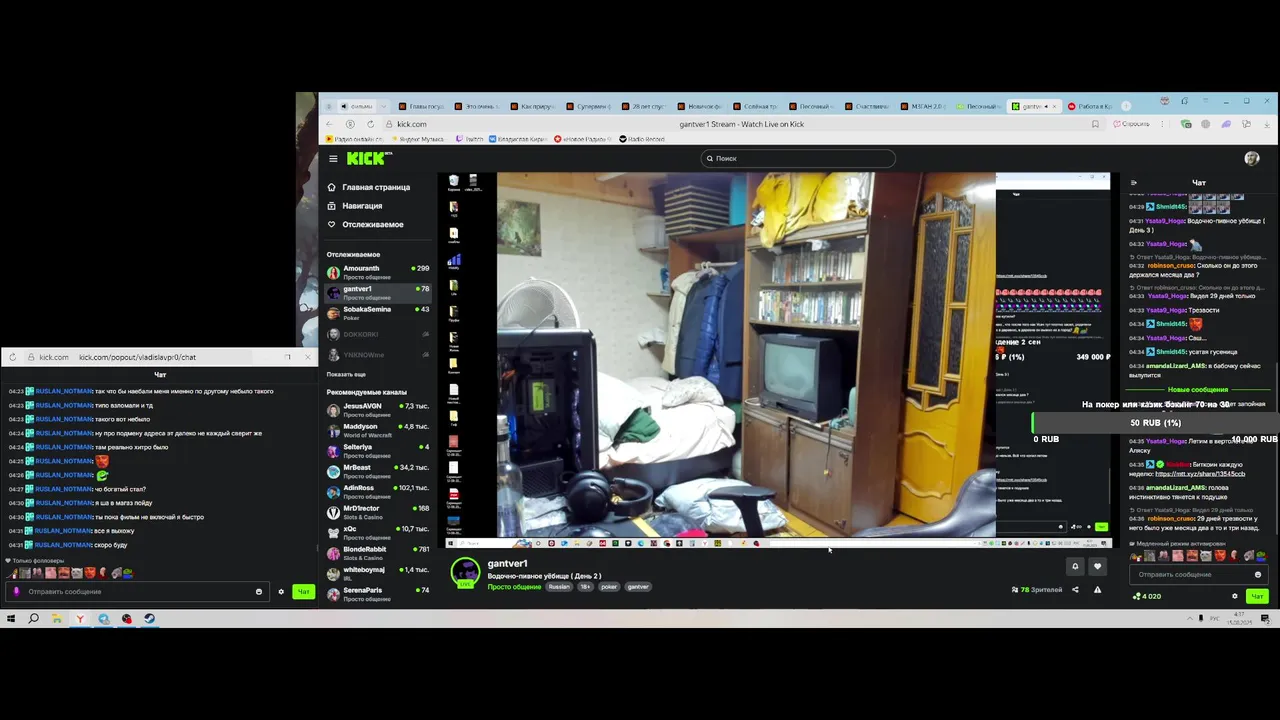The width and height of the screenshot is (1280, 720).
Task: Switch to the МЗГАН 2.0 browser tab
Action: tap(921, 106)
